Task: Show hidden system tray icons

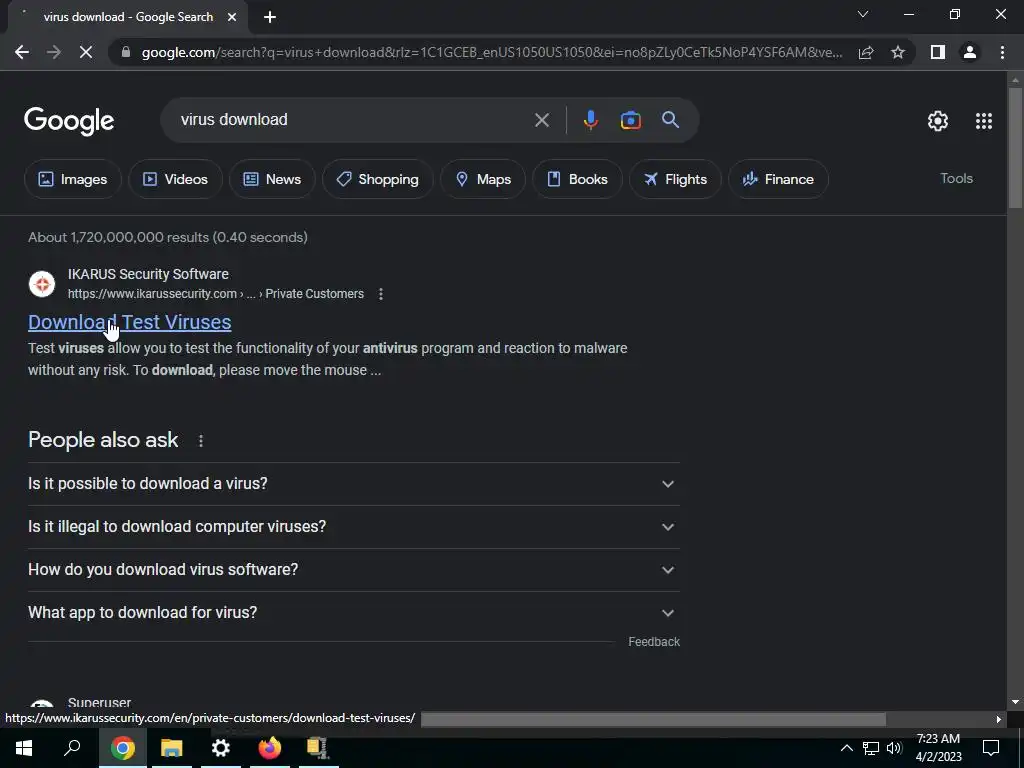Action: (846, 748)
